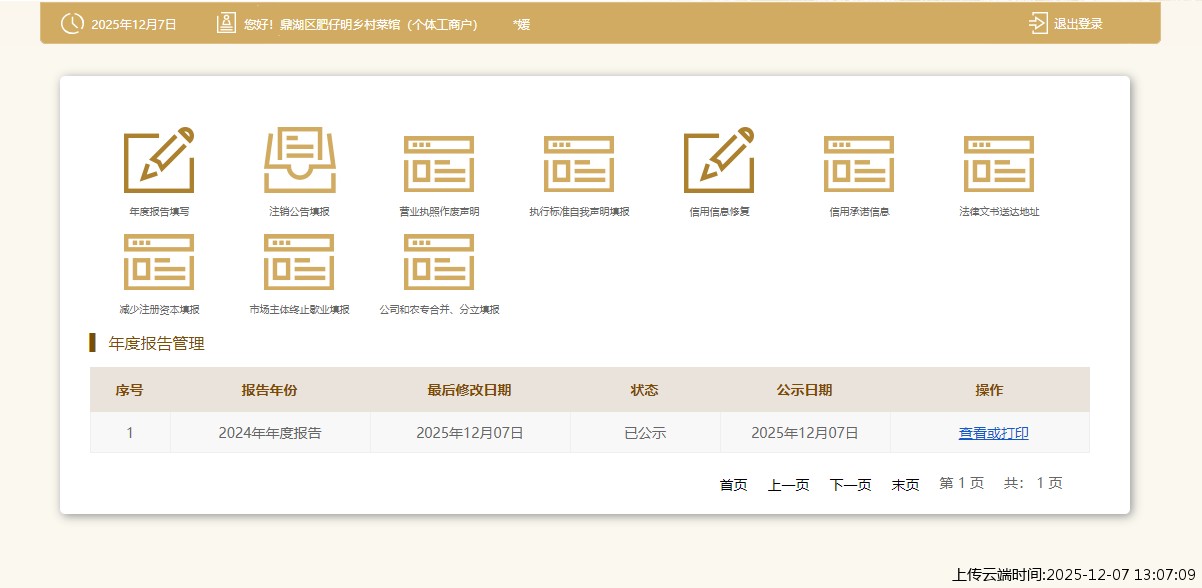Click 上一页 pagination link
Viewport: 1202px width, 588px height.
[788, 485]
